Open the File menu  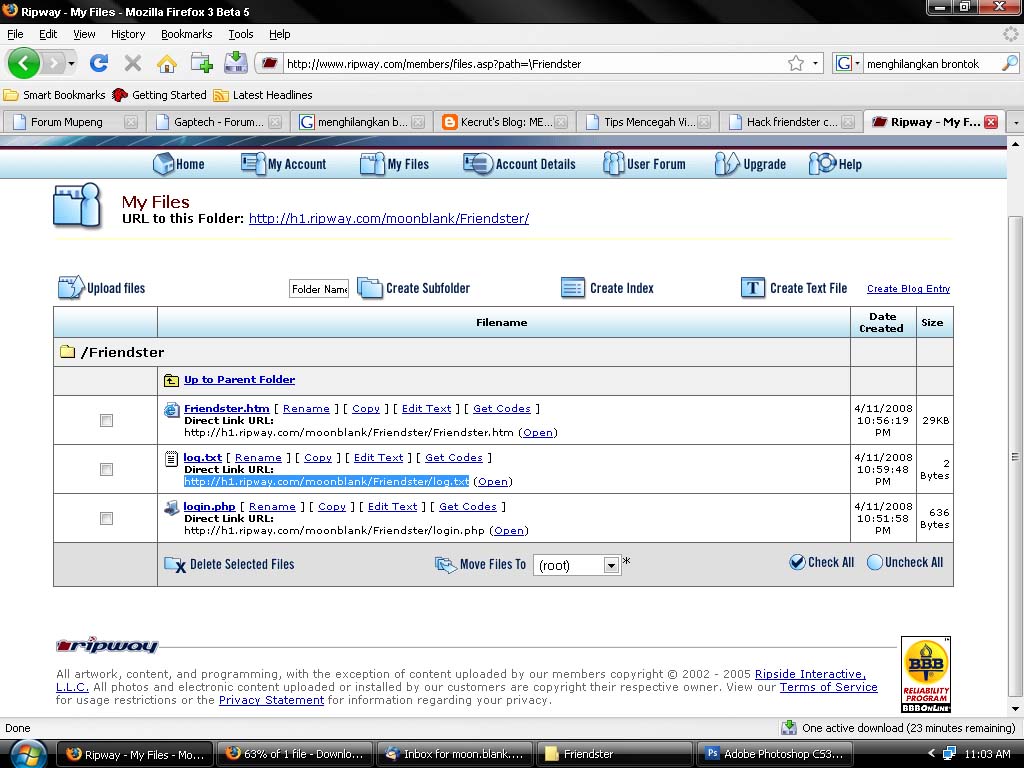(15, 34)
